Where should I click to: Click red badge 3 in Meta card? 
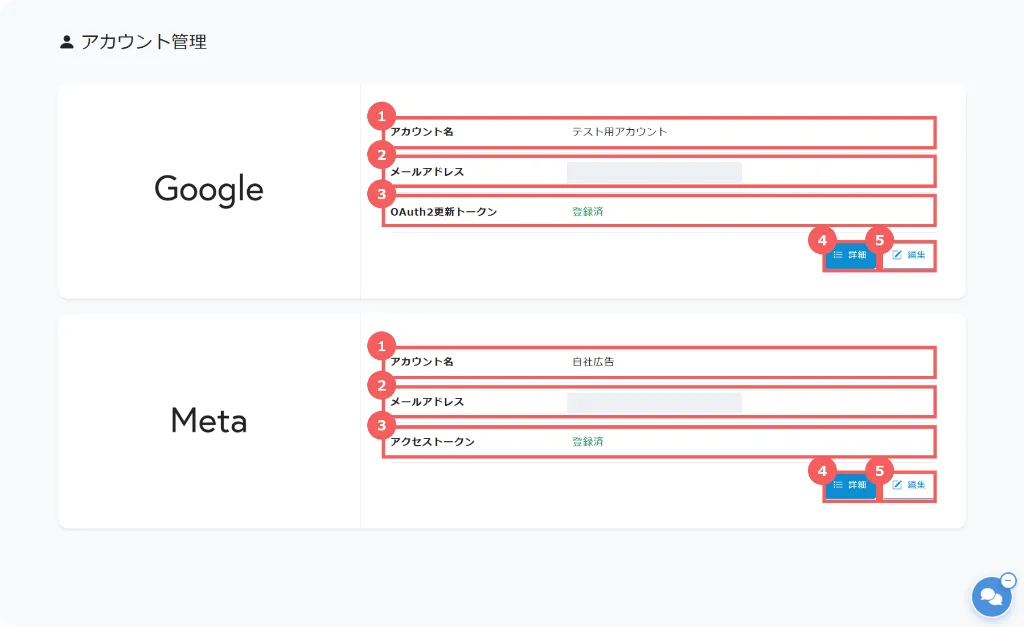pos(380,426)
